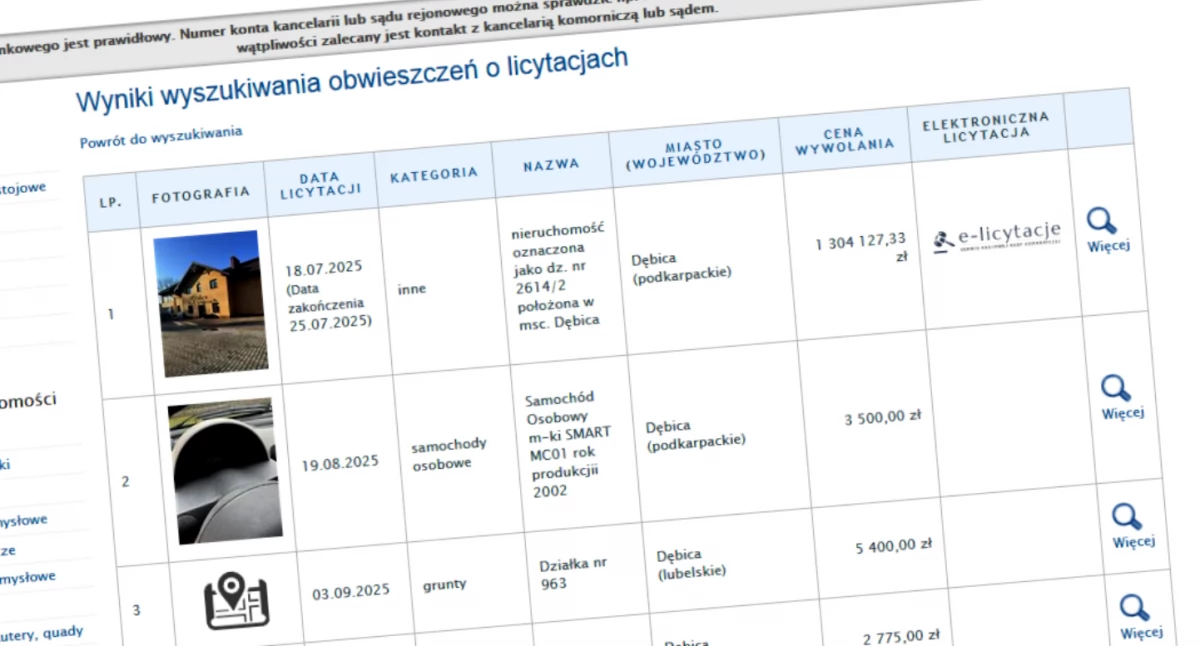Click the Powrót do wyszukiwania link
1200x646 pixels.
[x=161, y=137]
